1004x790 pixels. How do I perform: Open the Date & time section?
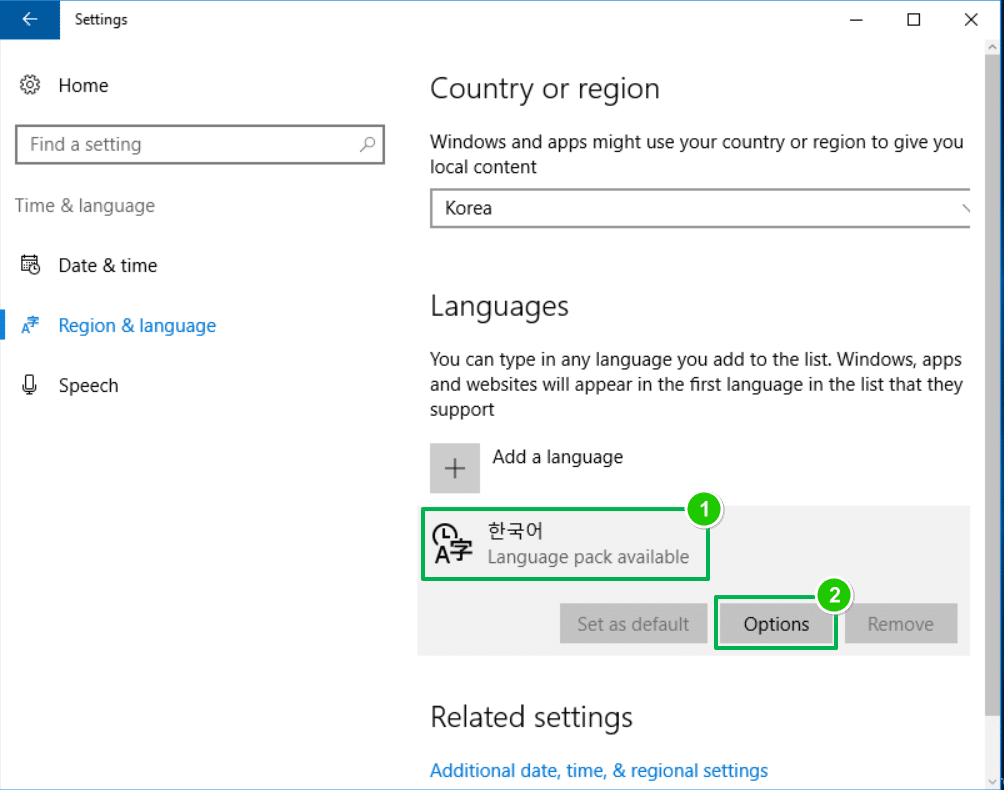point(108,266)
